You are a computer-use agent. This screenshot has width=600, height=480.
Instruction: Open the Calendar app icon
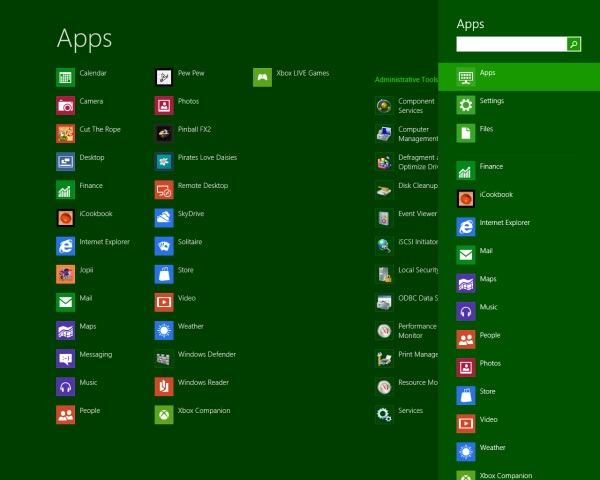pos(65,77)
